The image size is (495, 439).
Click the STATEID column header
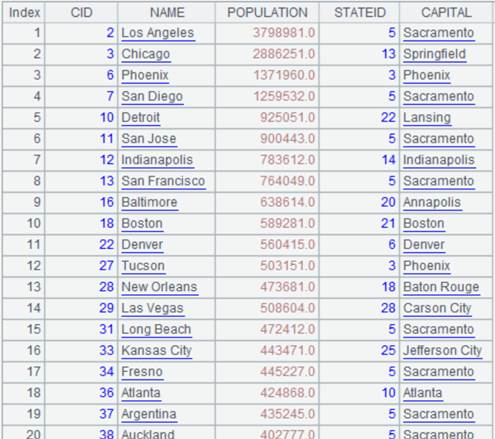point(360,13)
